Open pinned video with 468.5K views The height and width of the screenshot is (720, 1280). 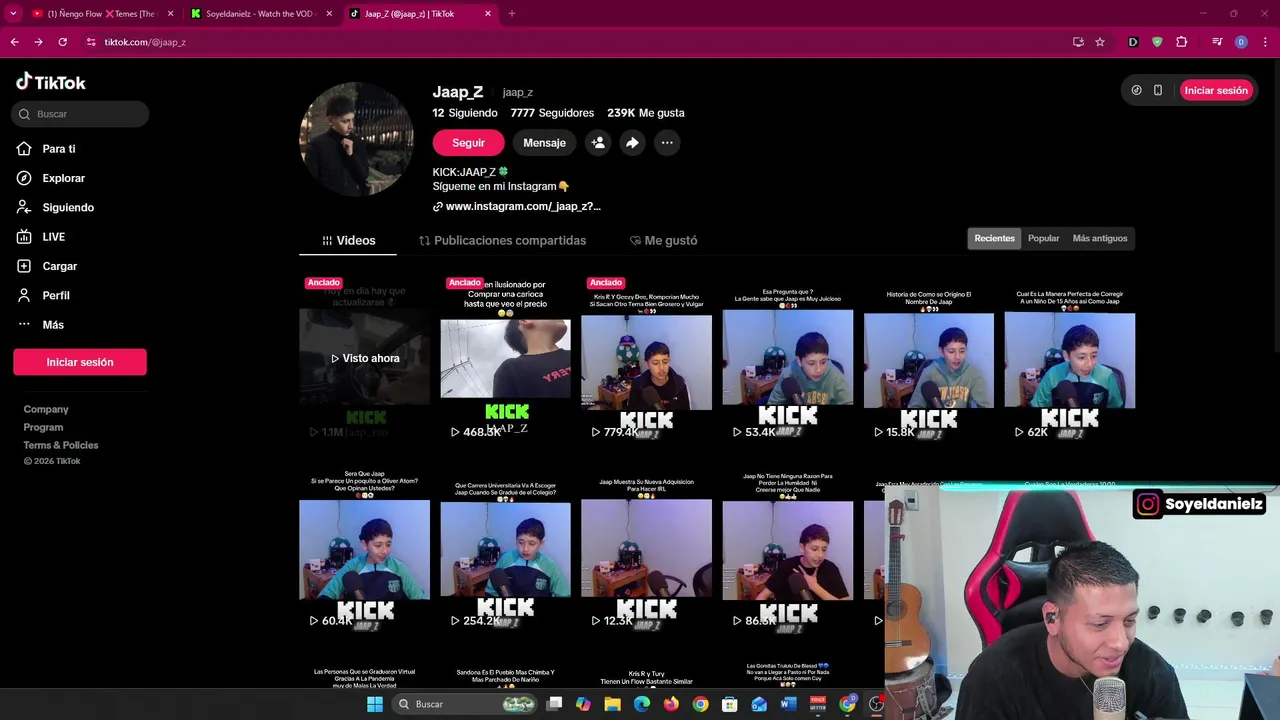coord(505,358)
